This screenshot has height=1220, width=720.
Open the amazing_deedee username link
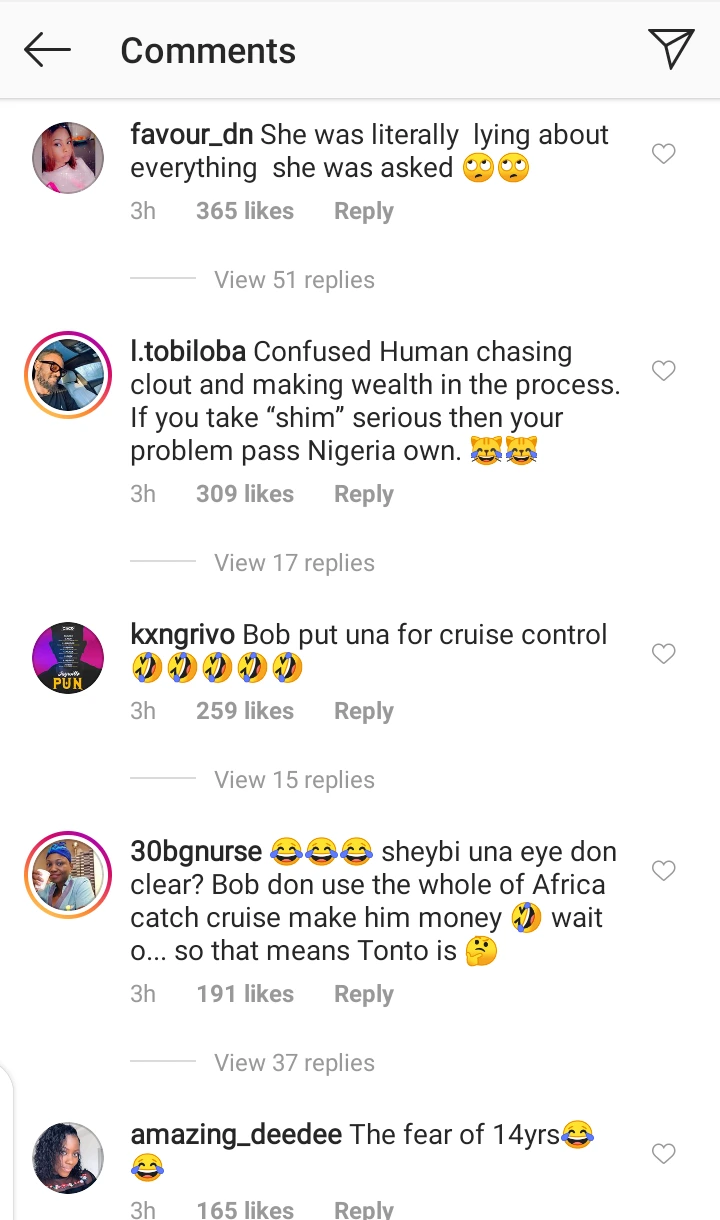click(x=236, y=1135)
